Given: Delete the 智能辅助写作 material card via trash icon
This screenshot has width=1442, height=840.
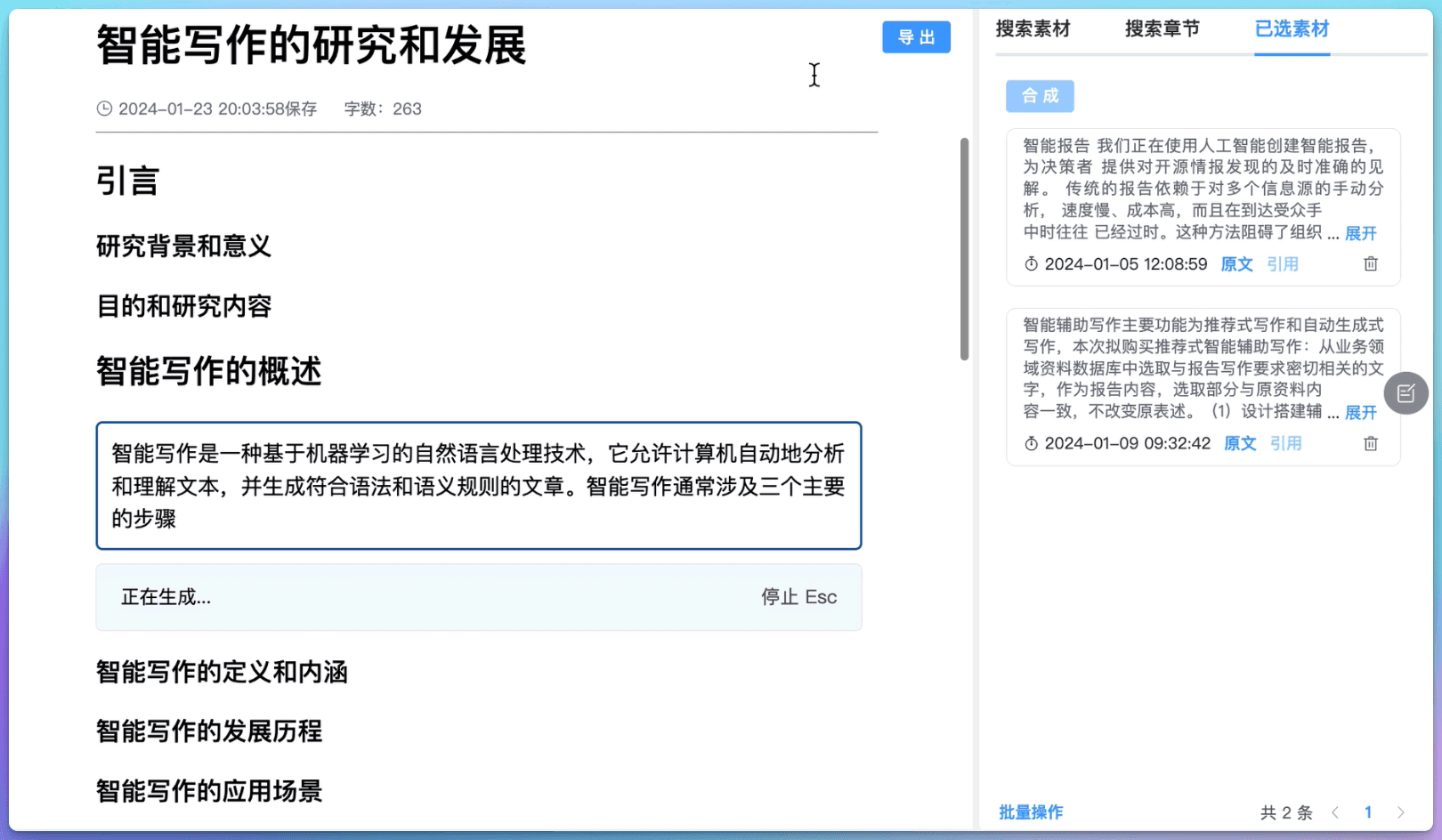Looking at the screenshot, I should tap(1371, 443).
